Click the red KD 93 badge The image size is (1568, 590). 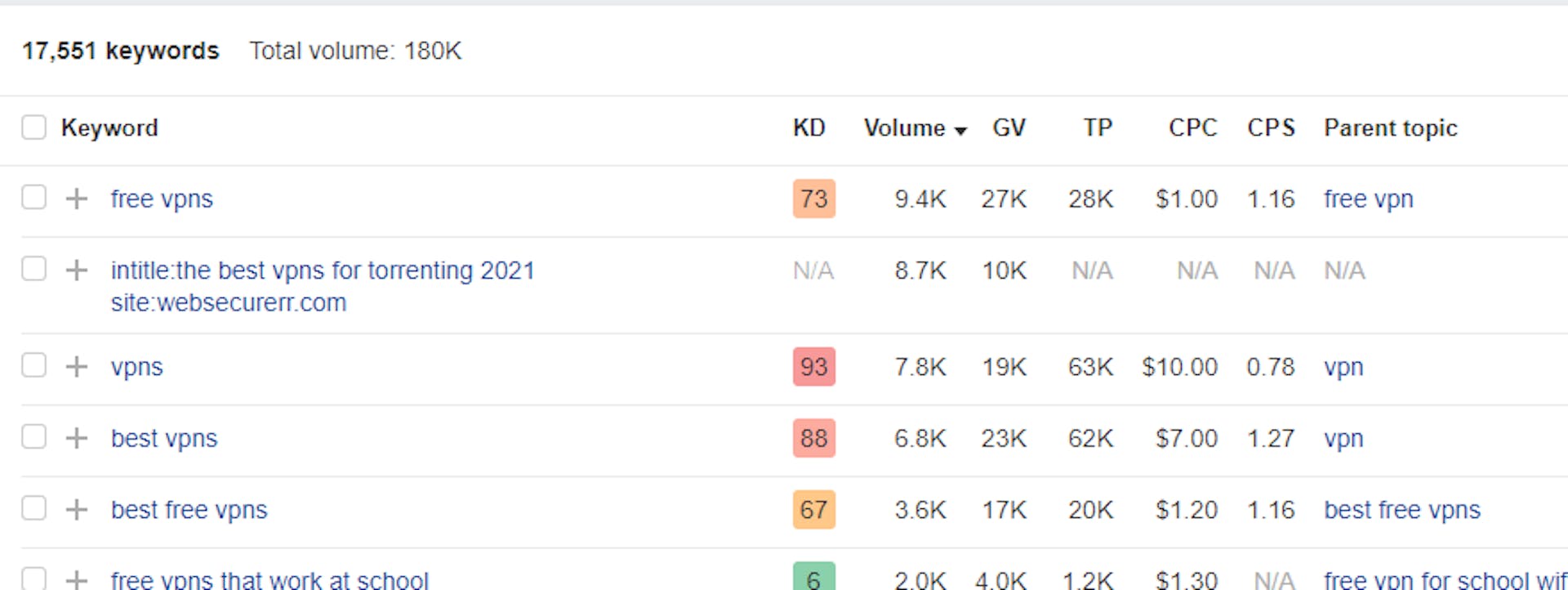tap(813, 366)
